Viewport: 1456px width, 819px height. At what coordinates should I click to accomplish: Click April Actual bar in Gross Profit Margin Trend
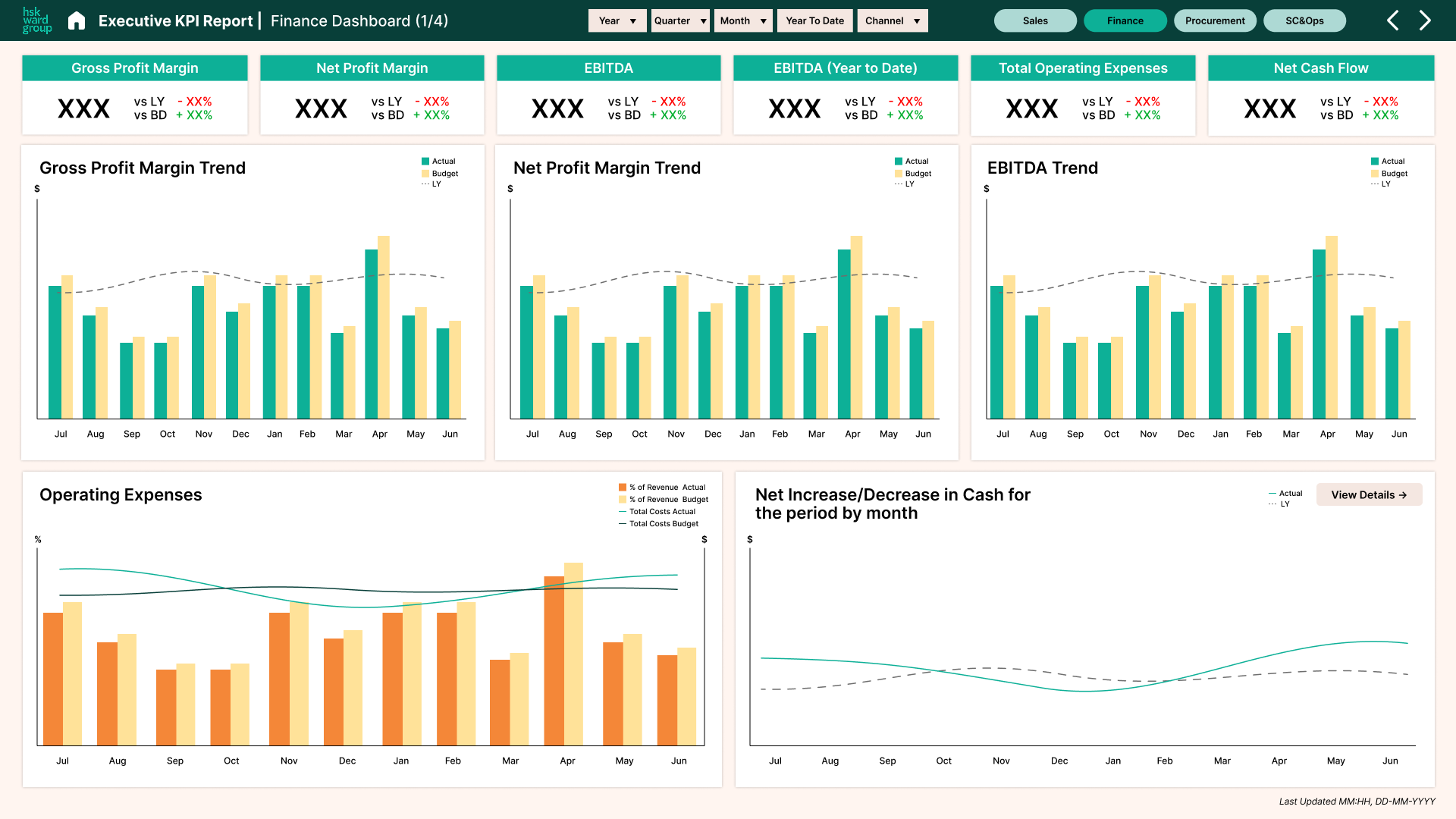(371, 334)
